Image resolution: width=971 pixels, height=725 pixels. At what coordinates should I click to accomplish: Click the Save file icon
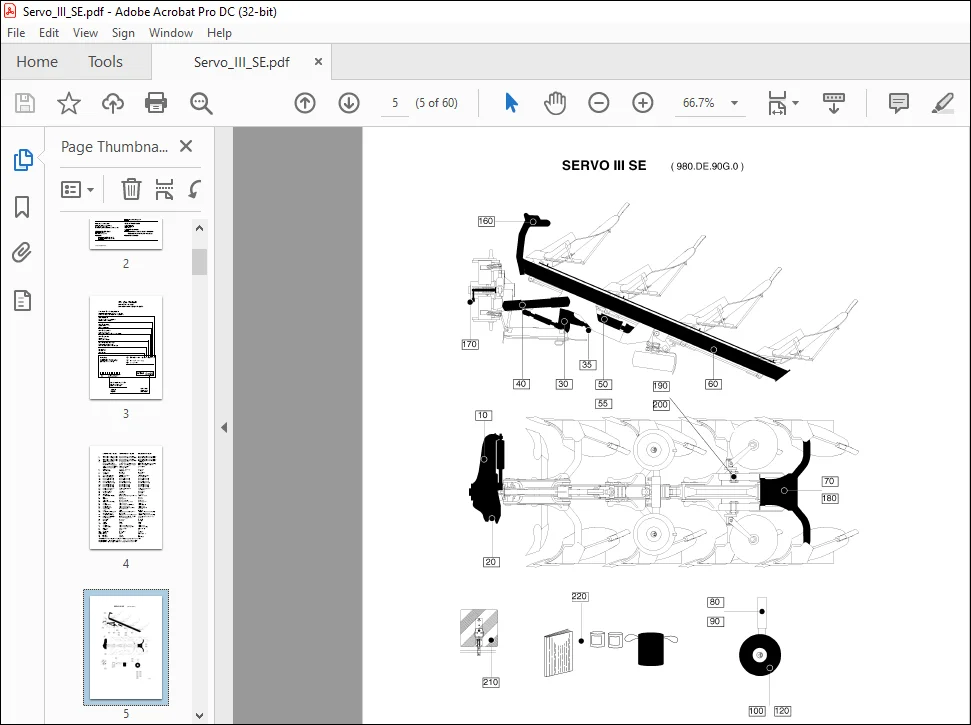click(25, 103)
